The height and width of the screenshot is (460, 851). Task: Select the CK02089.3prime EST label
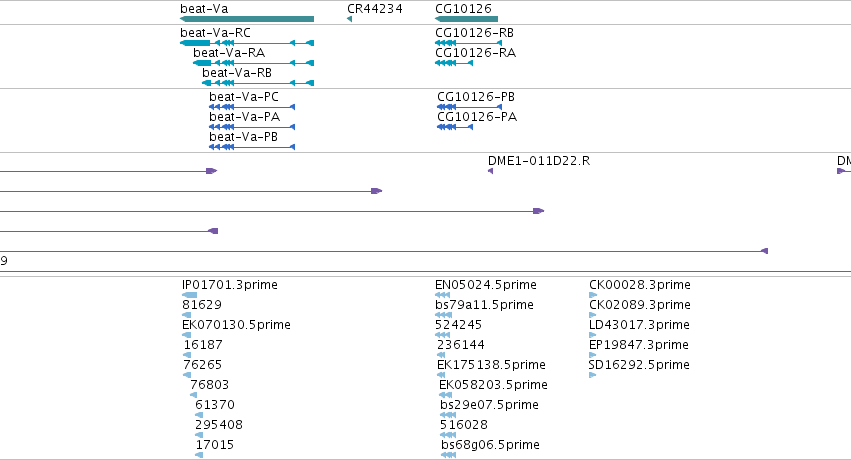click(640, 305)
